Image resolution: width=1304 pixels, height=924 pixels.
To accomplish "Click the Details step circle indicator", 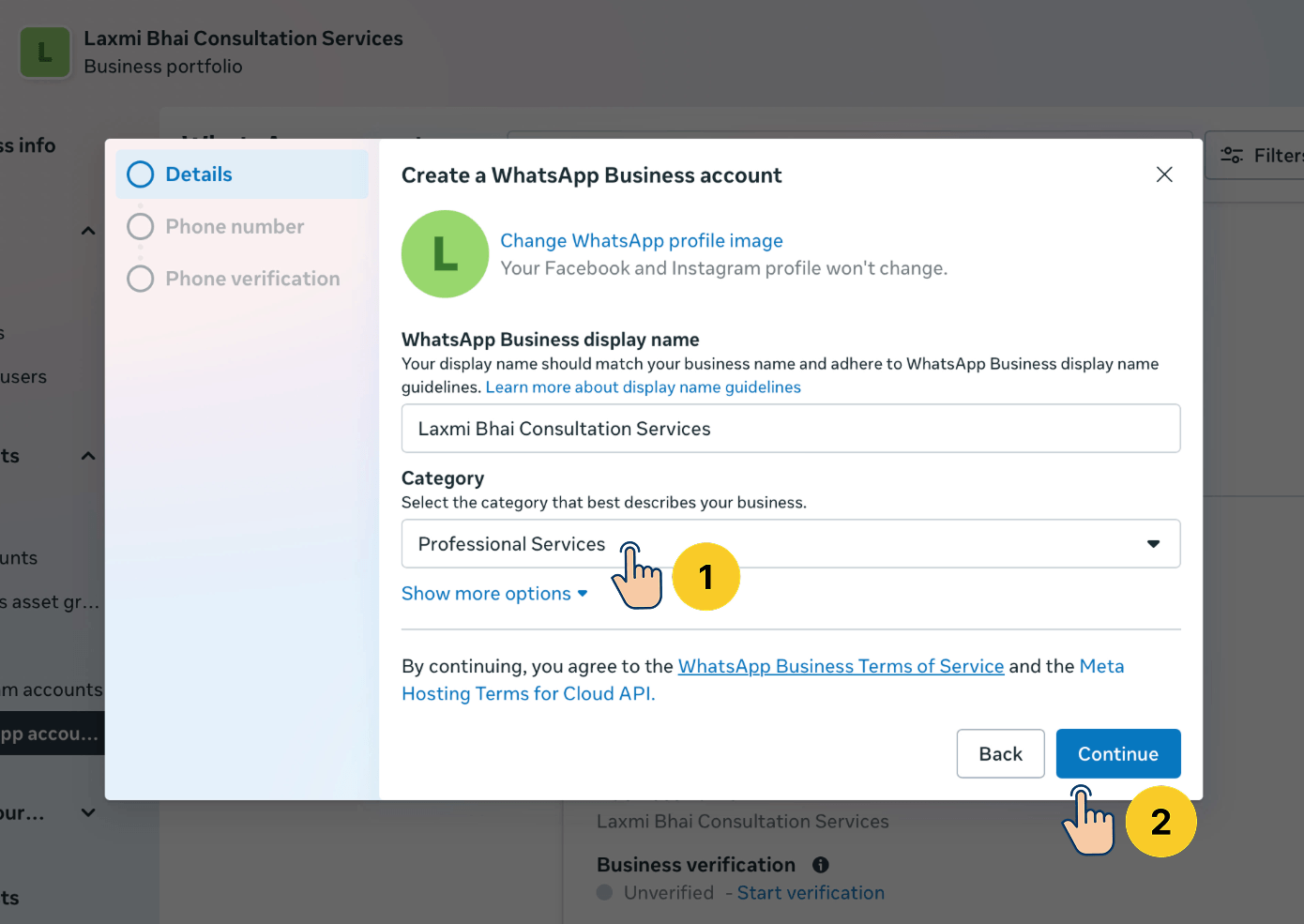I will [x=141, y=174].
